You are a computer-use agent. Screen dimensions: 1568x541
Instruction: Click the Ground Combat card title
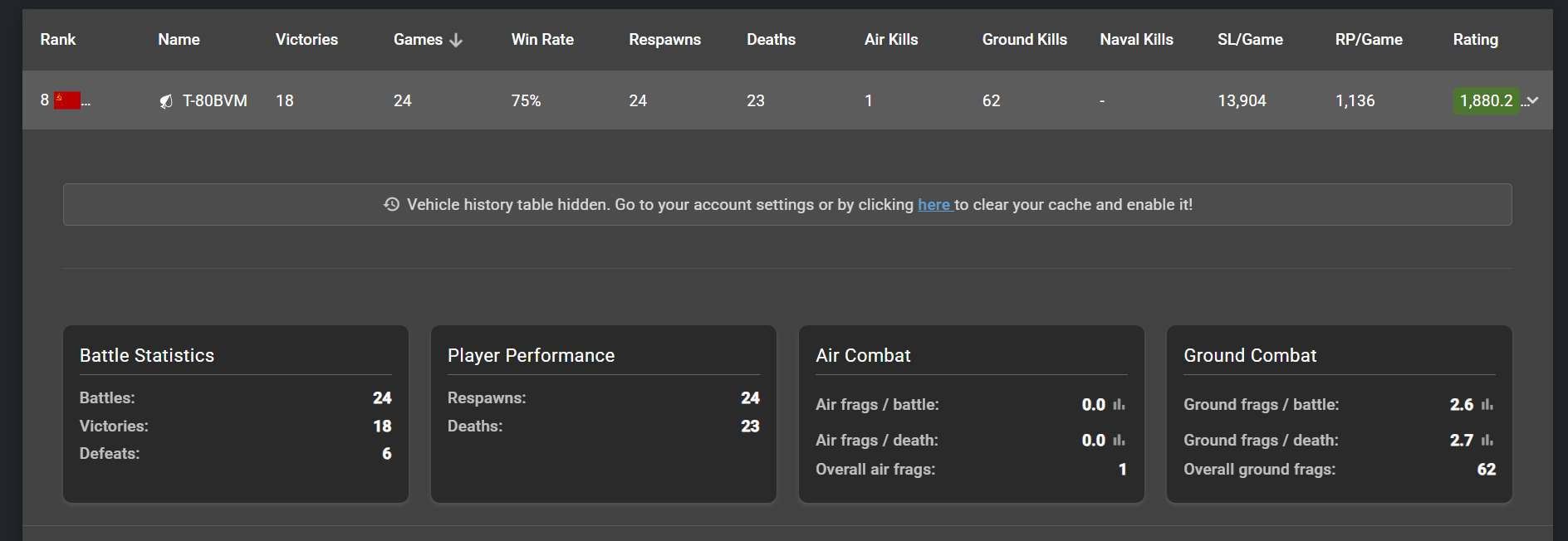[x=1250, y=355]
